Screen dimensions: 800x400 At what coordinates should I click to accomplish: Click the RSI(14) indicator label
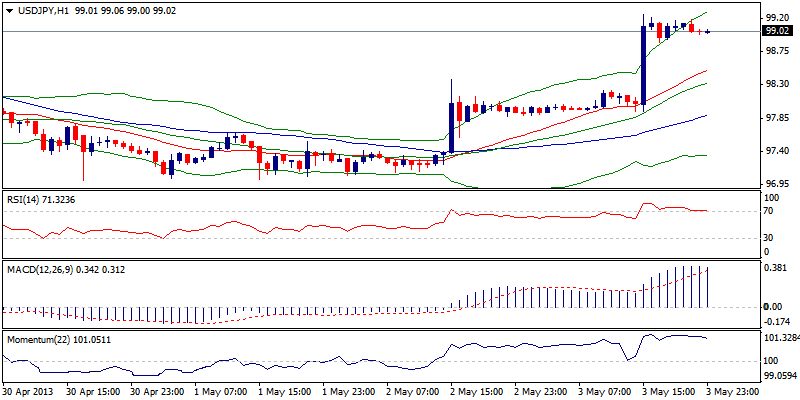point(25,201)
